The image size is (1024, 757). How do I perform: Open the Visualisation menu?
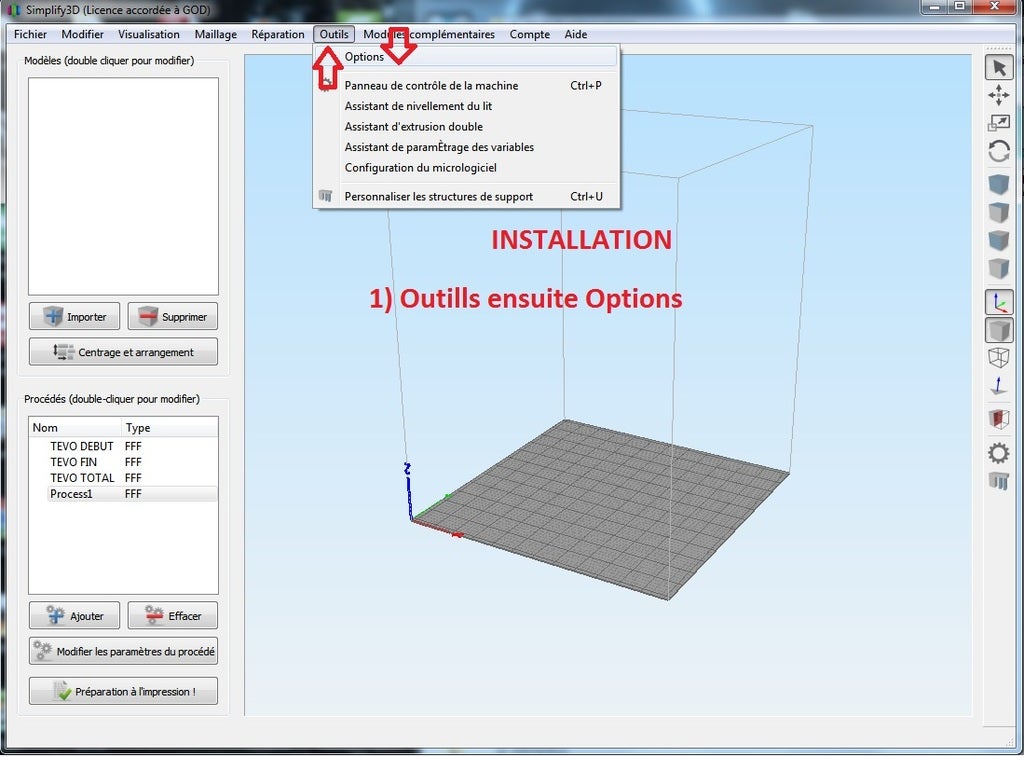pos(149,35)
